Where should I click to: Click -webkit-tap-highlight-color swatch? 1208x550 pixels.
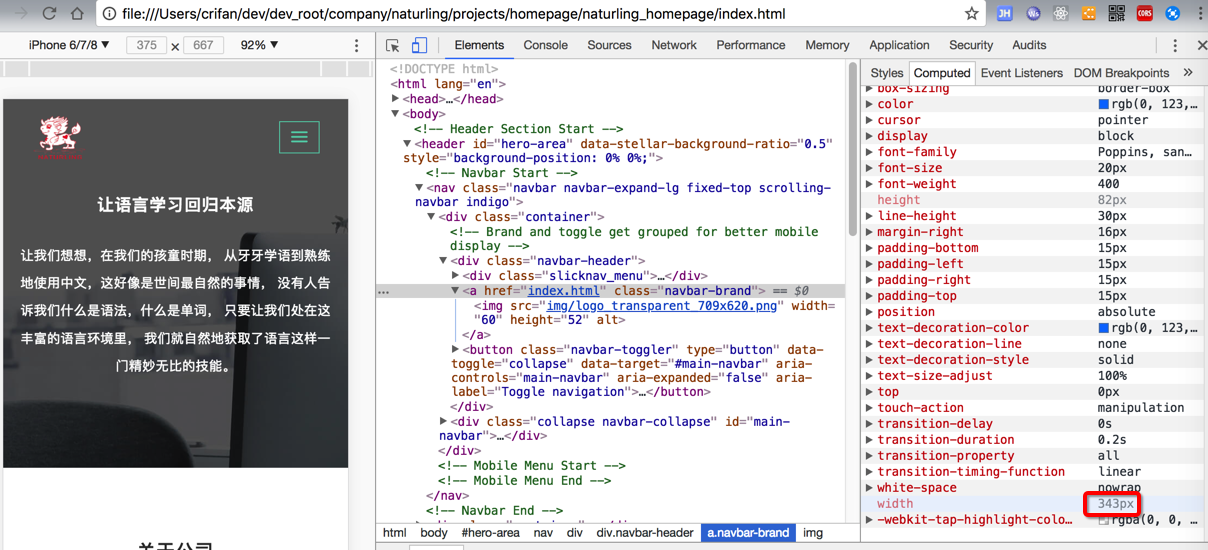click(1104, 520)
